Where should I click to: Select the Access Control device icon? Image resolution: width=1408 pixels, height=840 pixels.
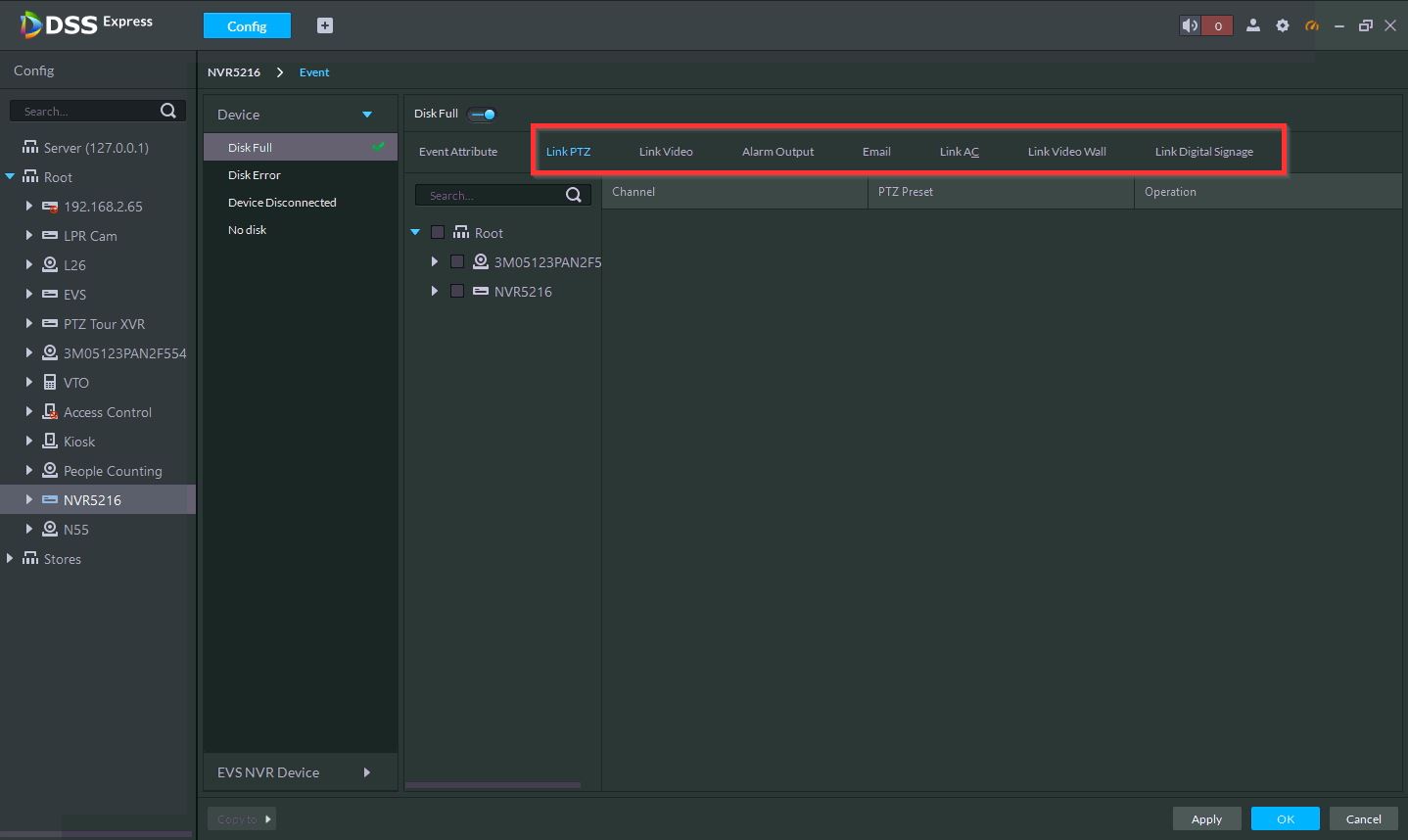(x=50, y=412)
